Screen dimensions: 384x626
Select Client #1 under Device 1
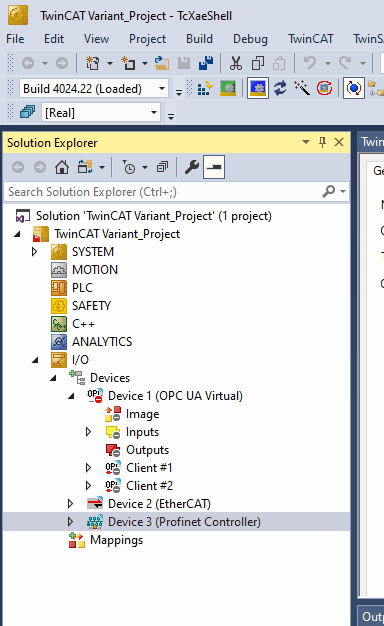point(149,468)
